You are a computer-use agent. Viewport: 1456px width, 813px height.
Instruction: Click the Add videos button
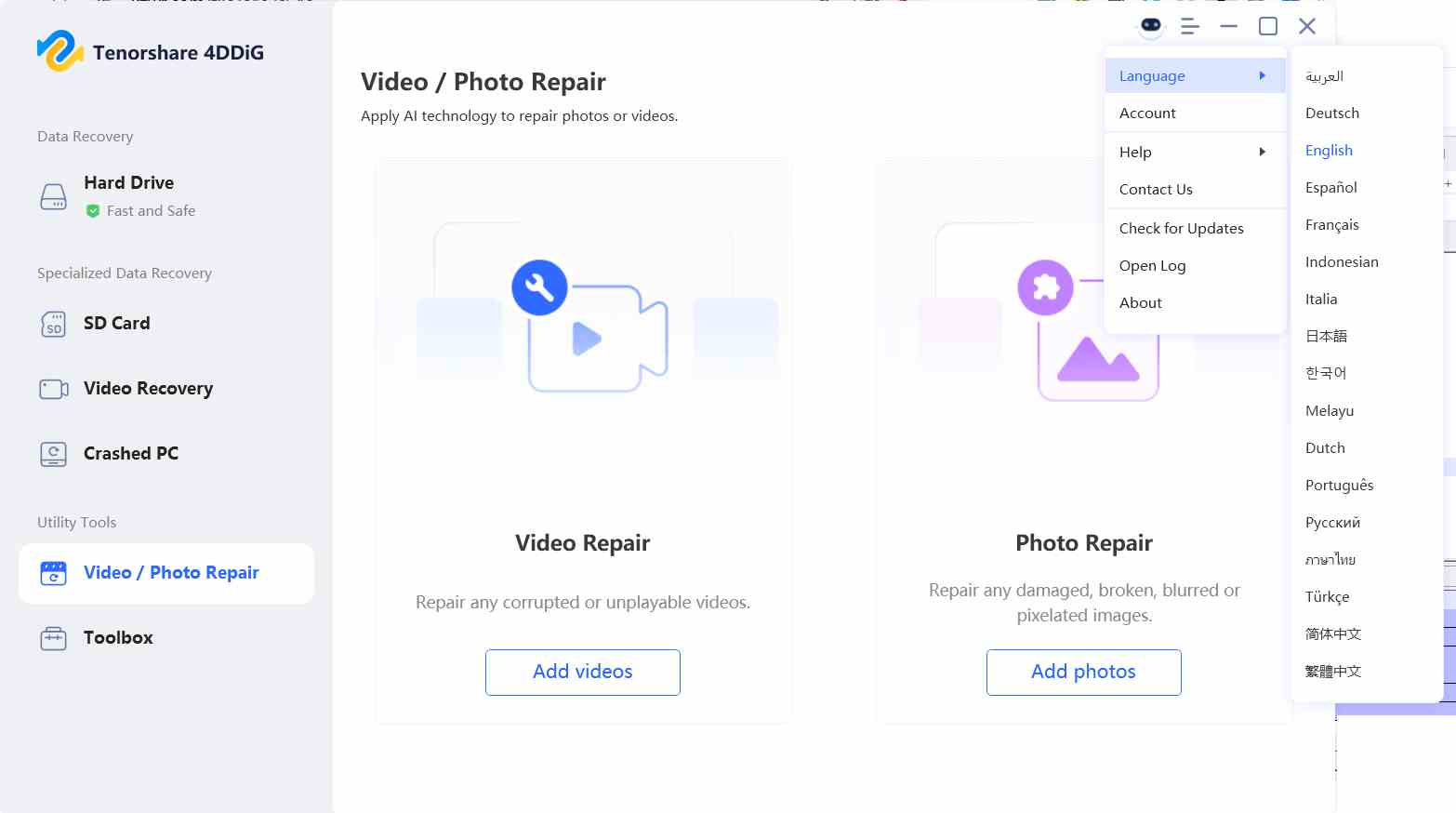pyautogui.click(x=583, y=672)
